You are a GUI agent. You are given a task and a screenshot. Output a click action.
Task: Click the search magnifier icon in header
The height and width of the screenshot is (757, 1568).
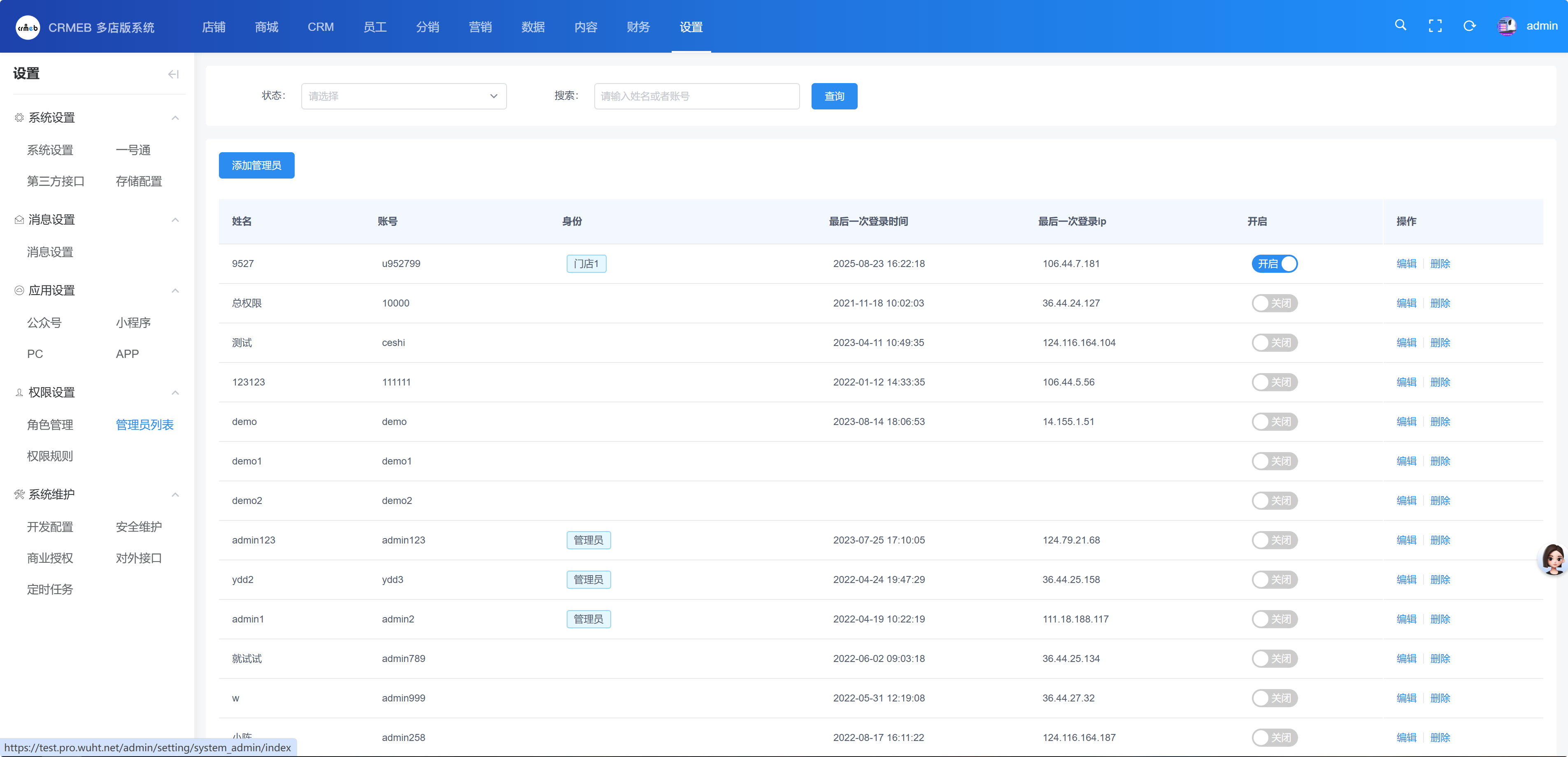(1400, 26)
